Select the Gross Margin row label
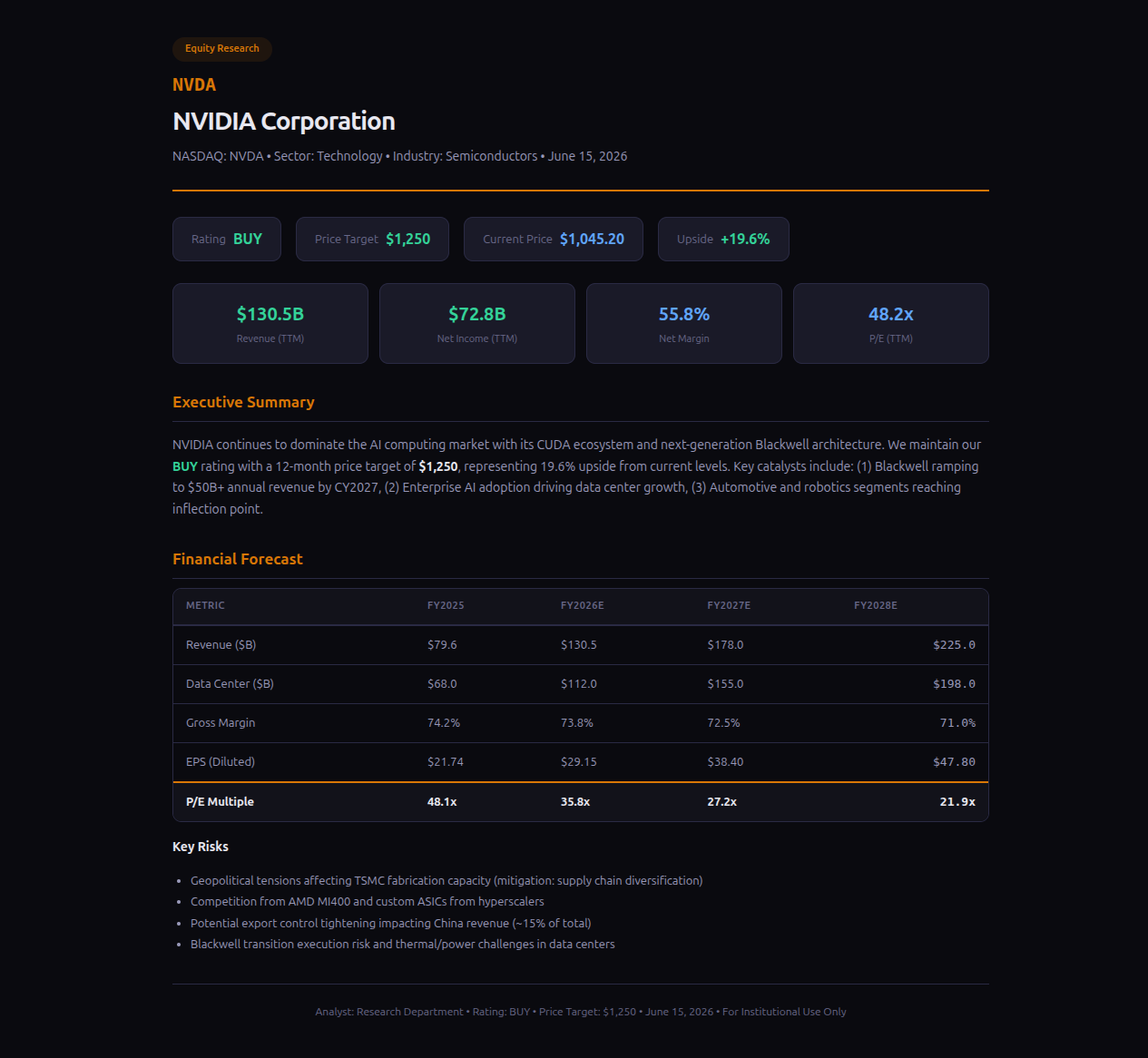Viewport: 1148px width, 1058px height. [221, 723]
